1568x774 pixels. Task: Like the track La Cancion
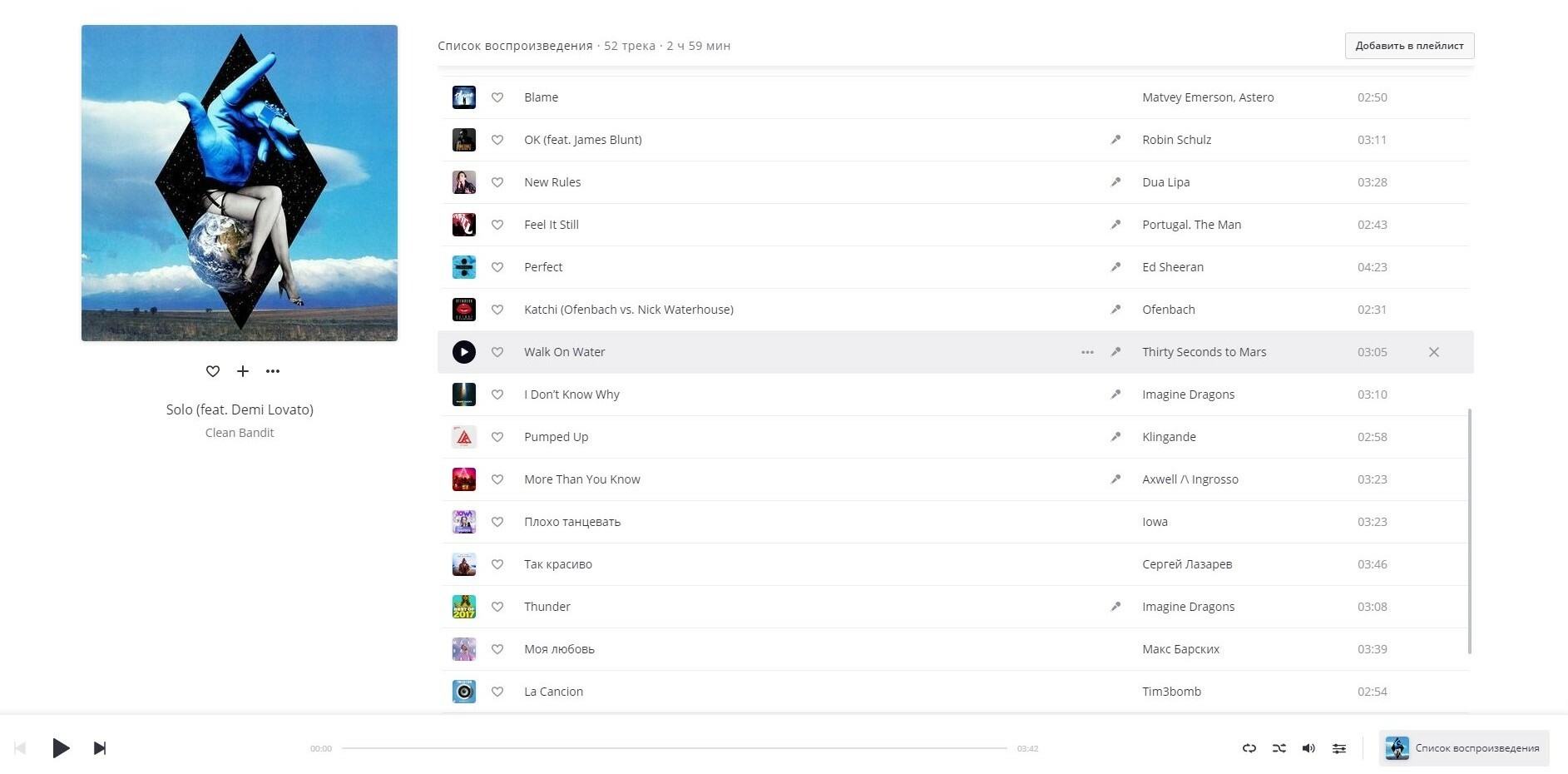coord(497,692)
